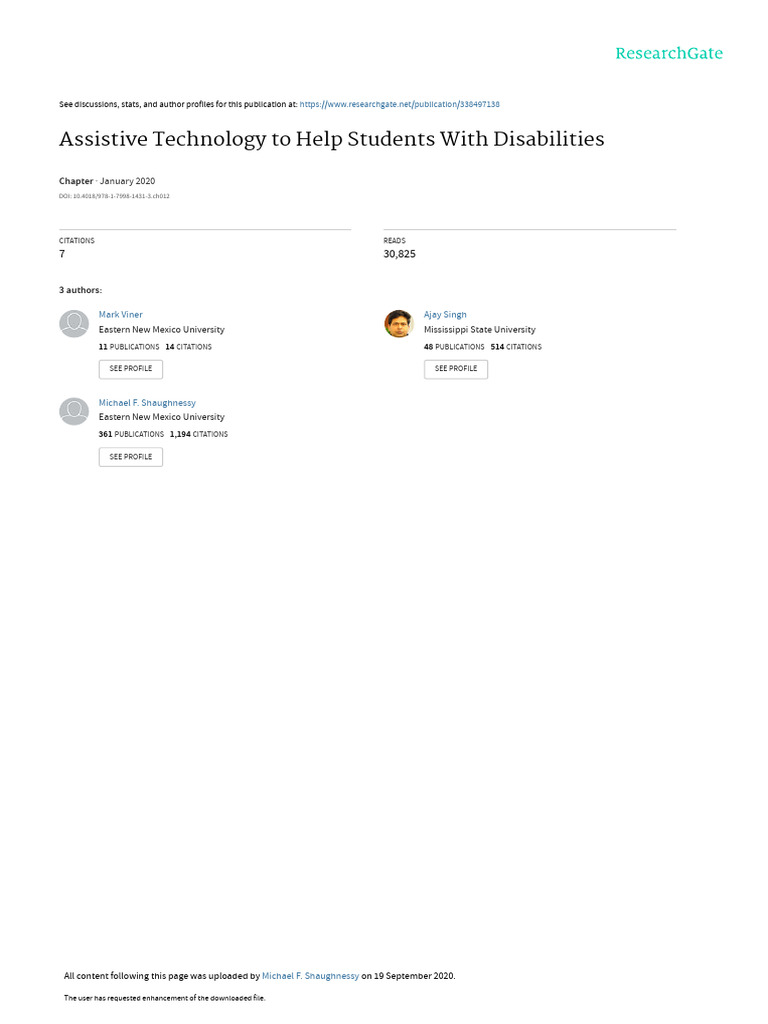768x1024 pixels.
Task: Click the reads count 30,825
Action: [399, 254]
